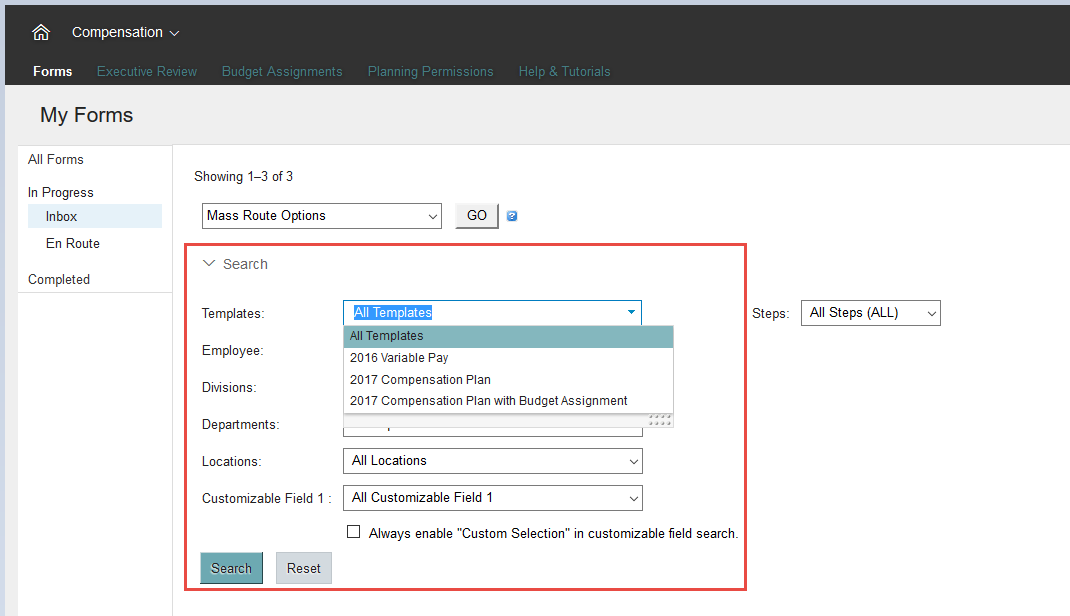The height and width of the screenshot is (616, 1070).
Task: Open the Inbox folder
Action: tap(95, 216)
